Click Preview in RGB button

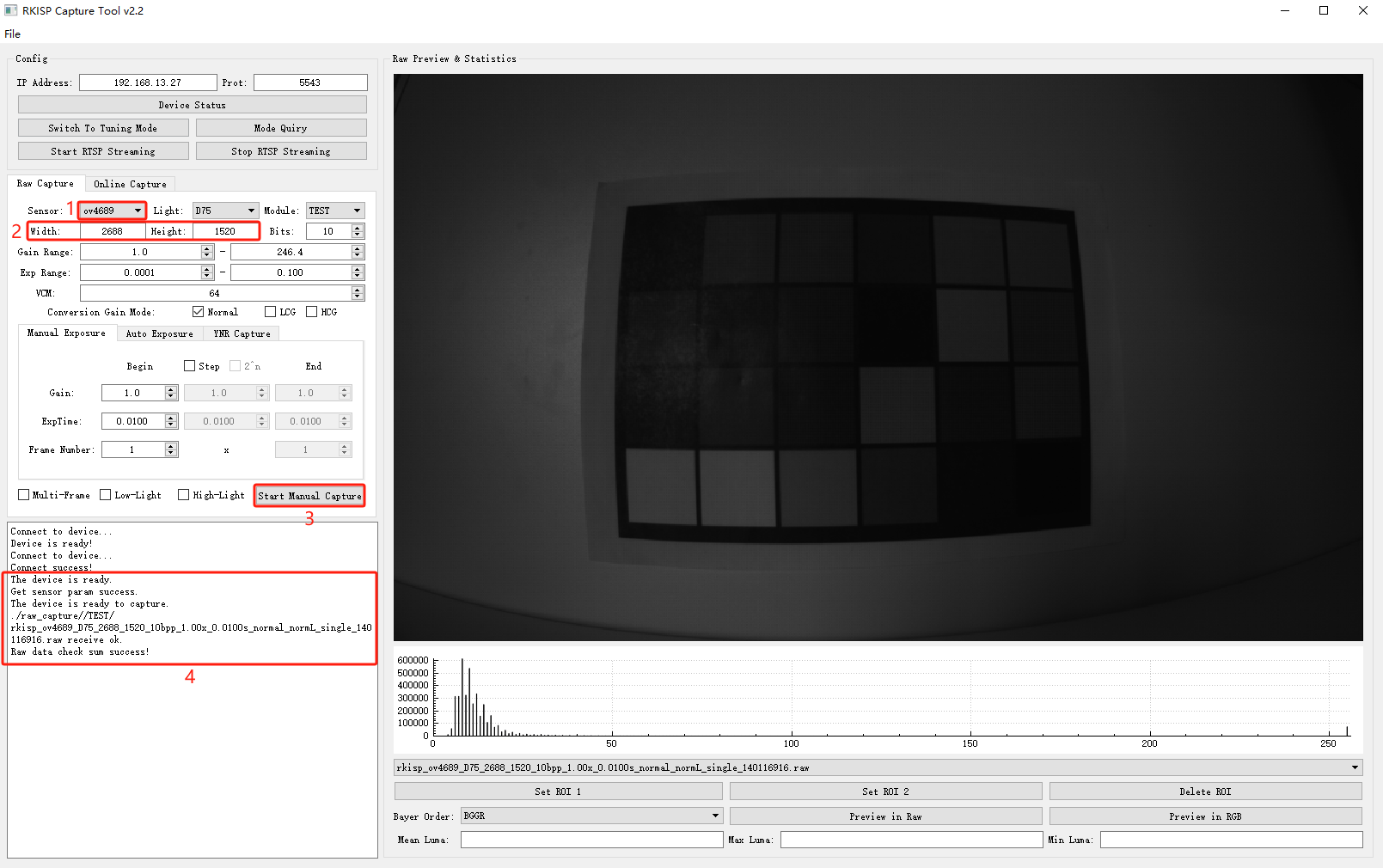1205,816
